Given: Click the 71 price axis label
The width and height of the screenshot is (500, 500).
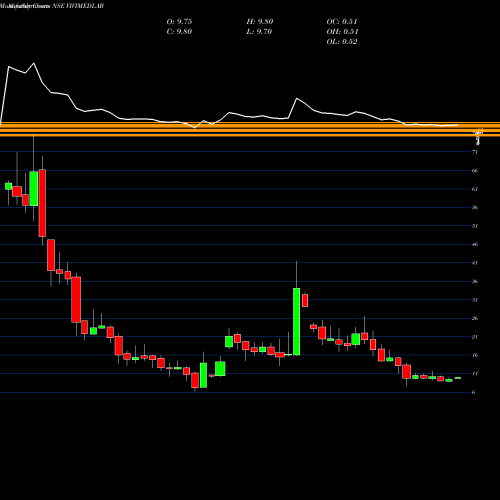Looking at the screenshot, I should [475, 152].
